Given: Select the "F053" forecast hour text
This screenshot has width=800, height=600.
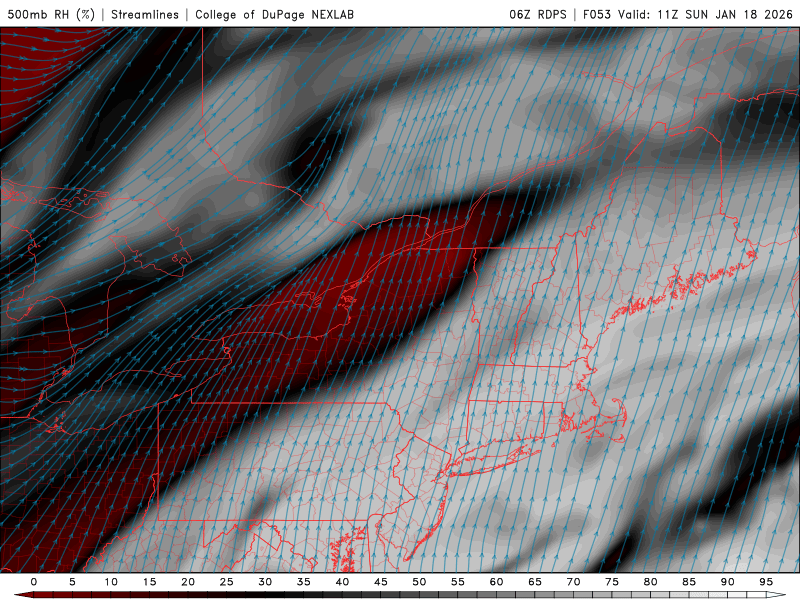Looking at the screenshot, I should click(x=597, y=14).
